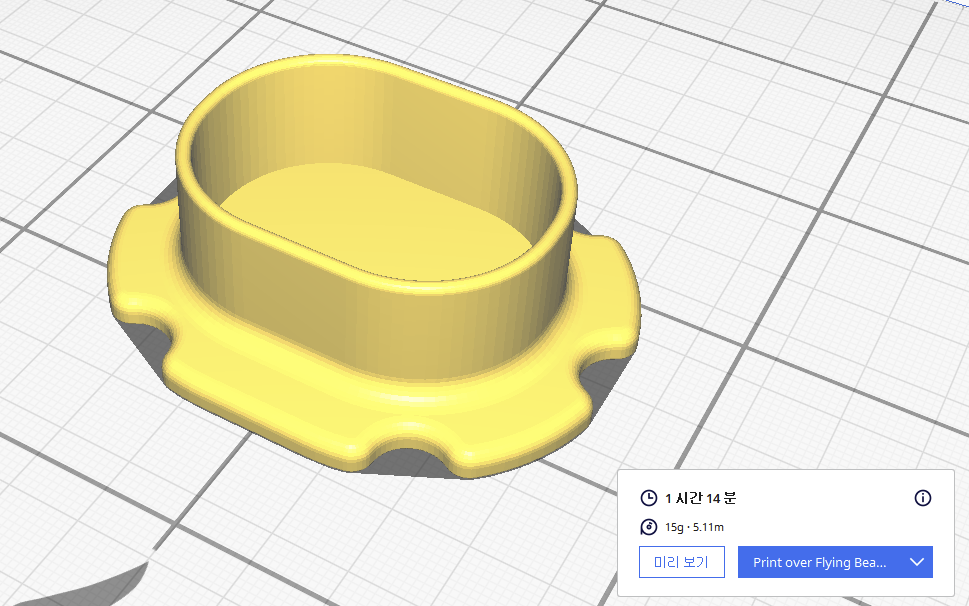Click the 1 시간 14 분 time estimate
Image resolution: width=969 pixels, height=606 pixels.
pos(700,498)
